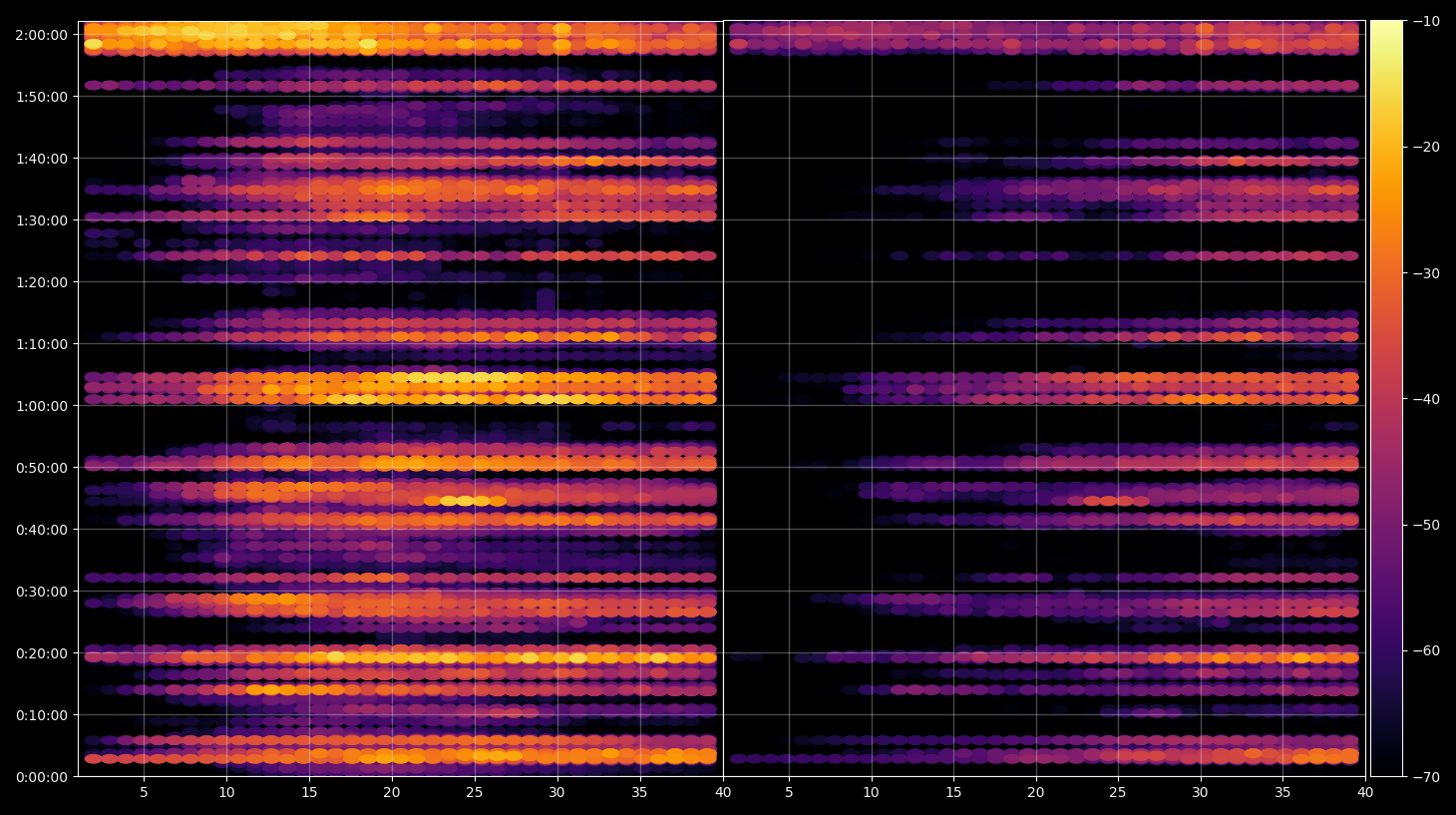
Task: Select the 1:00:00 time axis label
Action: point(41,406)
